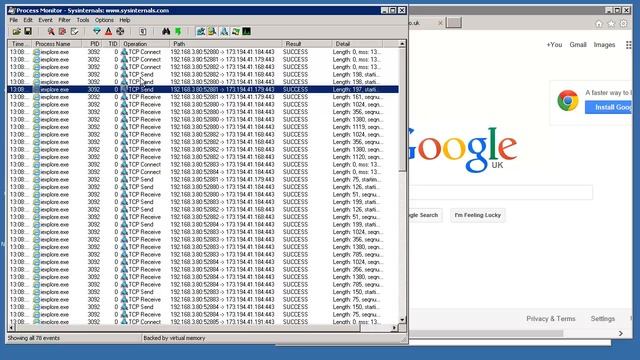640x360 pixels.
Task: Select the last TCP Connect row to 173.194.41.191:443
Action: pyautogui.click(x=203, y=322)
